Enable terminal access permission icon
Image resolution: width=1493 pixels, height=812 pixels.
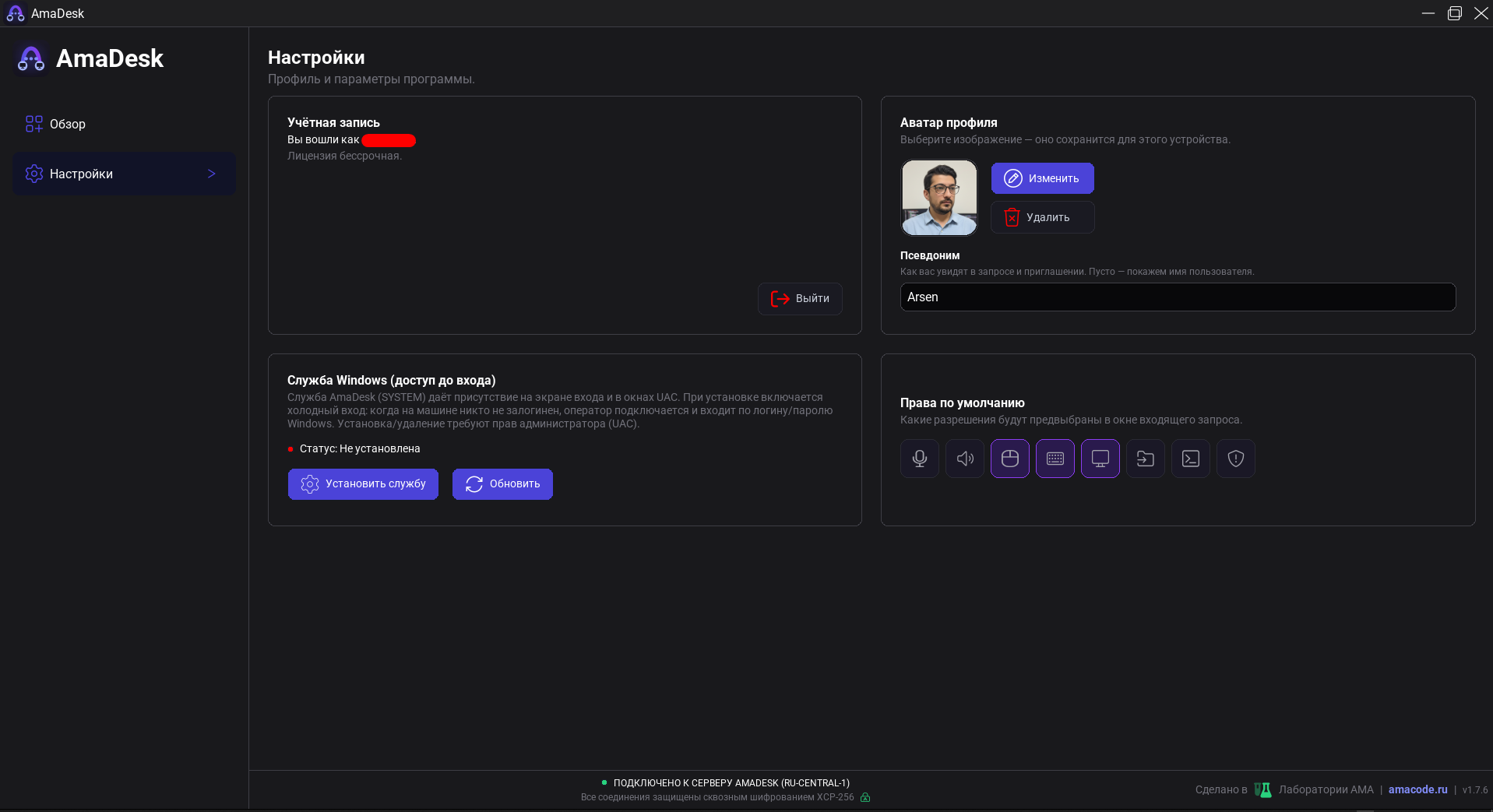[x=1191, y=459]
